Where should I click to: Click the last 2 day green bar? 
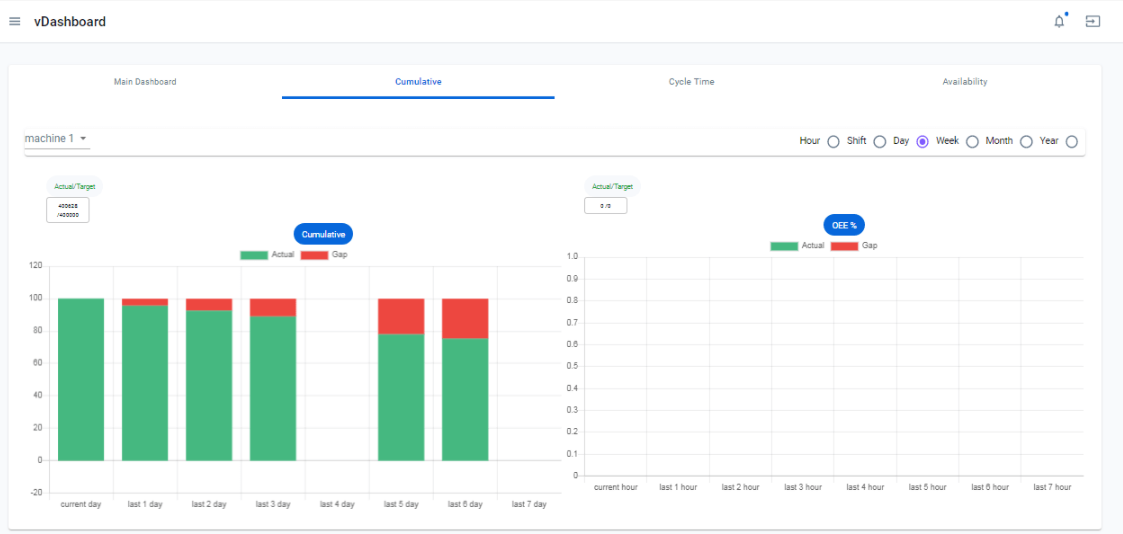point(209,385)
